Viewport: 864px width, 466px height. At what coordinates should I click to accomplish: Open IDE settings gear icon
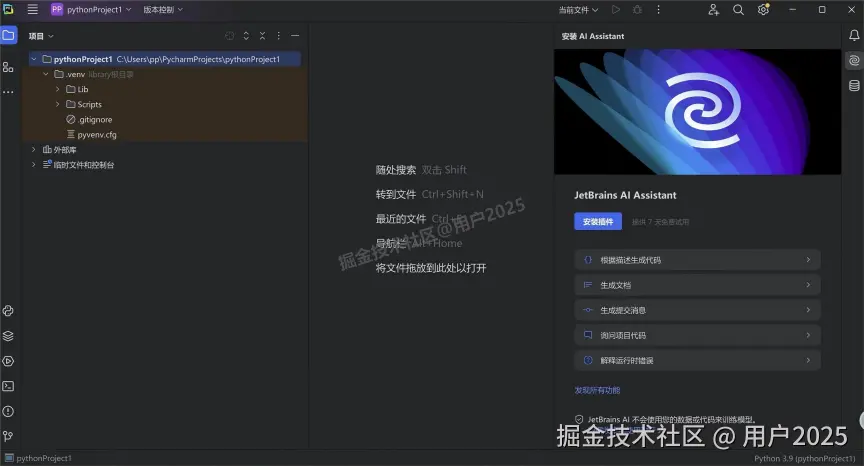pos(763,9)
